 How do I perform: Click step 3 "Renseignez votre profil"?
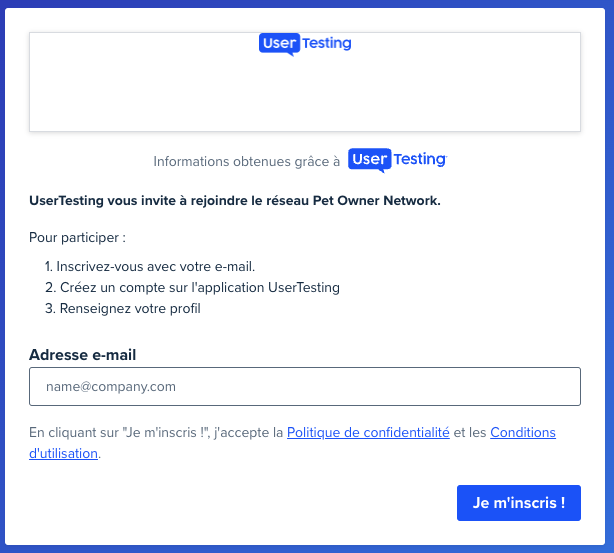pos(123,309)
